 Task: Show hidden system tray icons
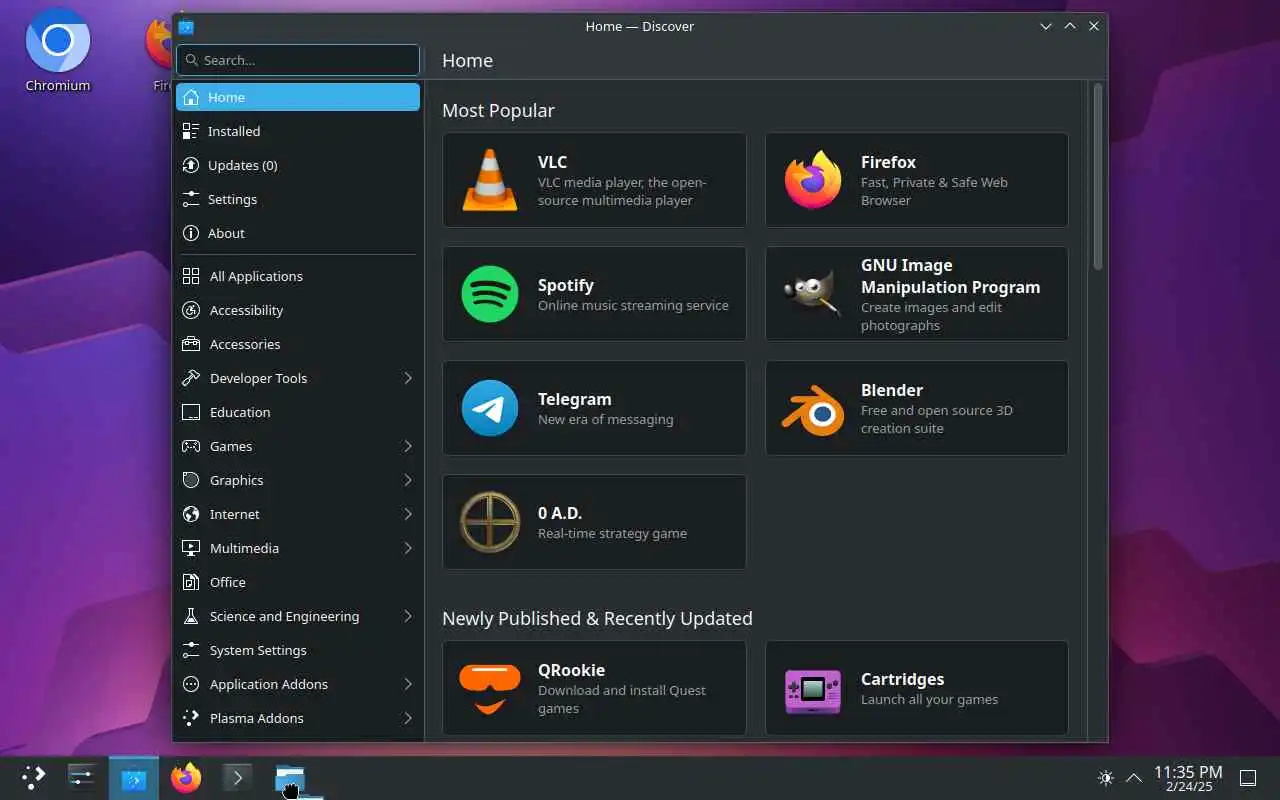click(x=1134, y=777)
